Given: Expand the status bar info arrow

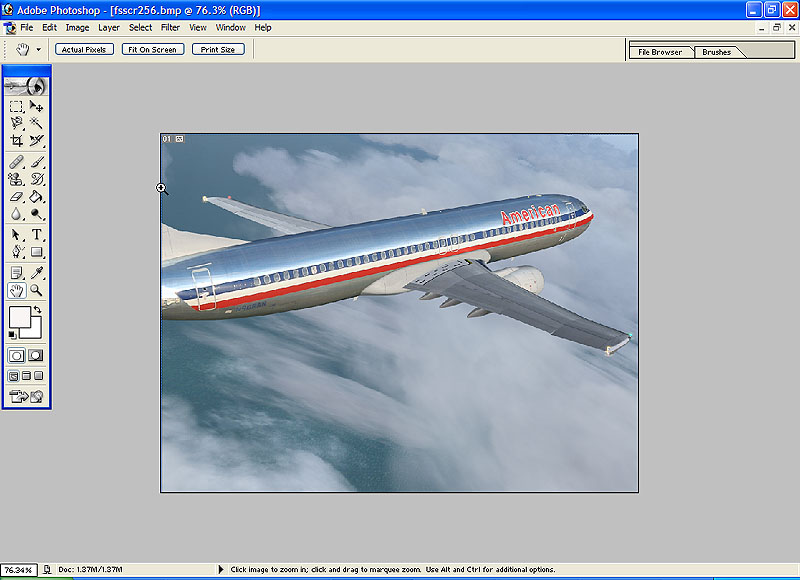Looking at the screenshot, I should coord(221,570).
